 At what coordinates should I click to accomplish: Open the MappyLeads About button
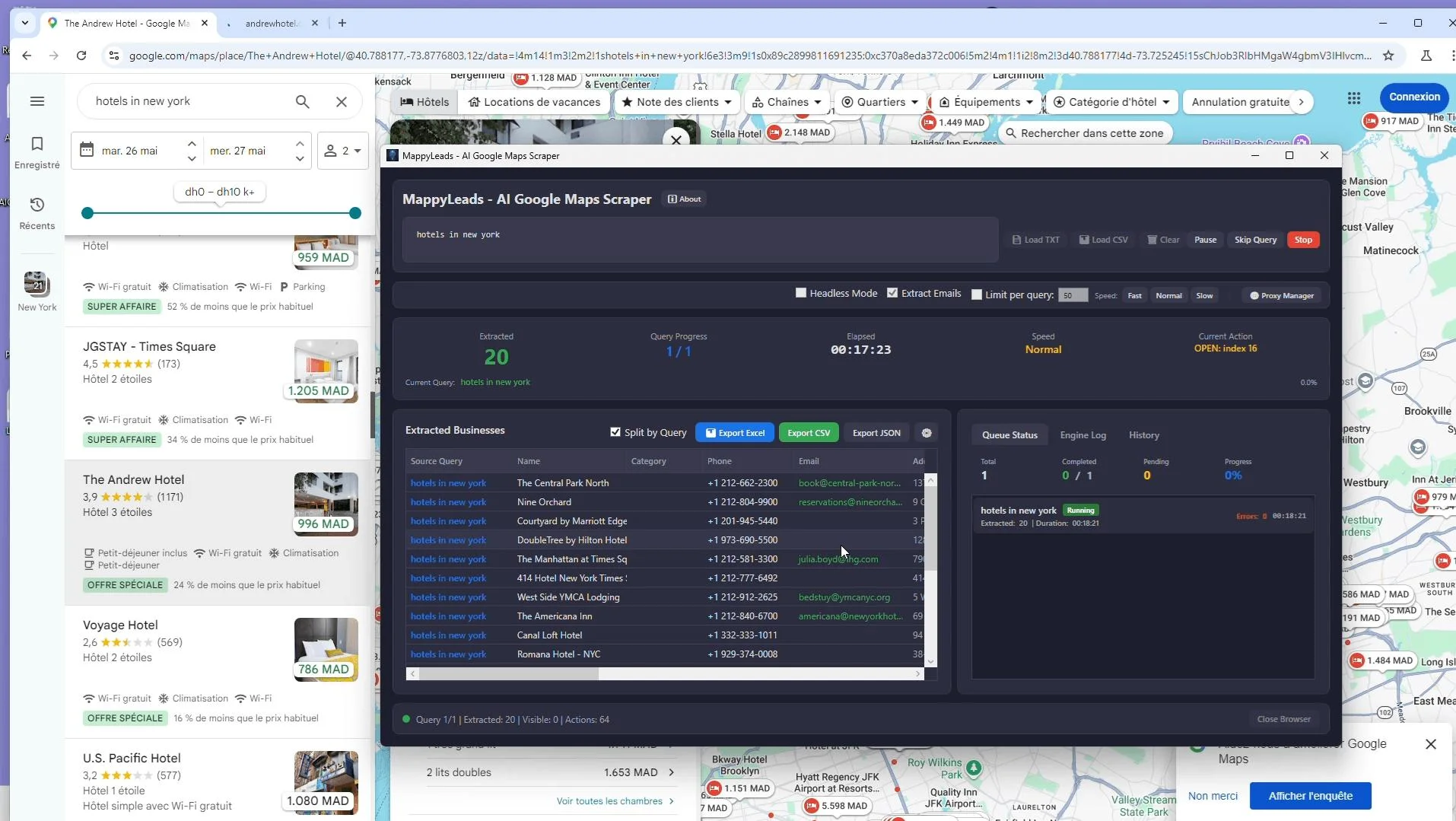[x=685, y=199]
